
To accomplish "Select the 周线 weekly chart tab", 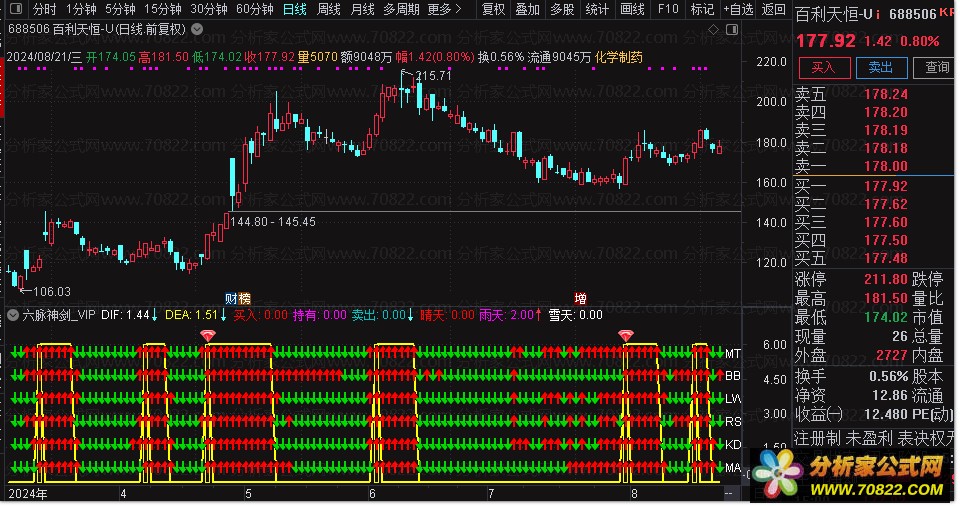I will (x=329, y=9).
